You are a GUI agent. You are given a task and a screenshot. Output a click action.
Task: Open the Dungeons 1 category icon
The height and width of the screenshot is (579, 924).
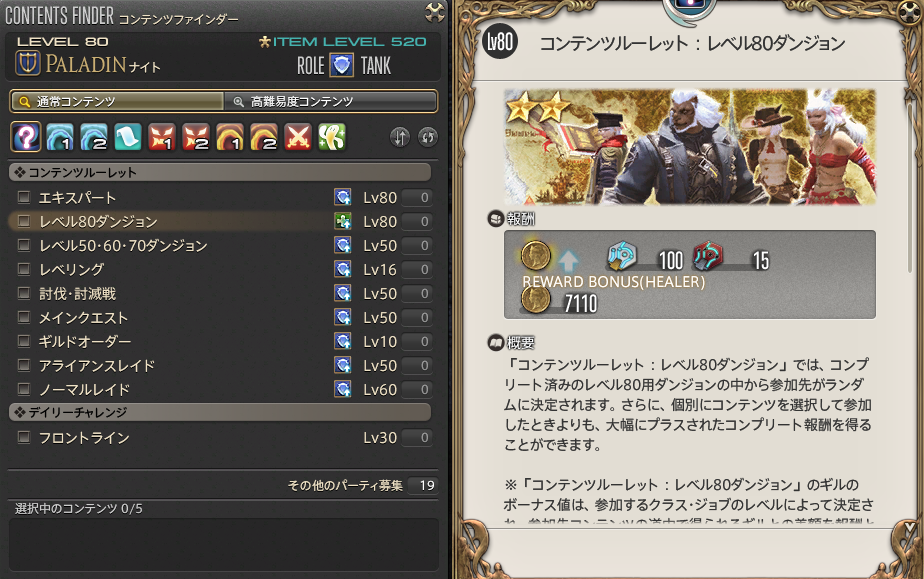click(x=60, y=137)
